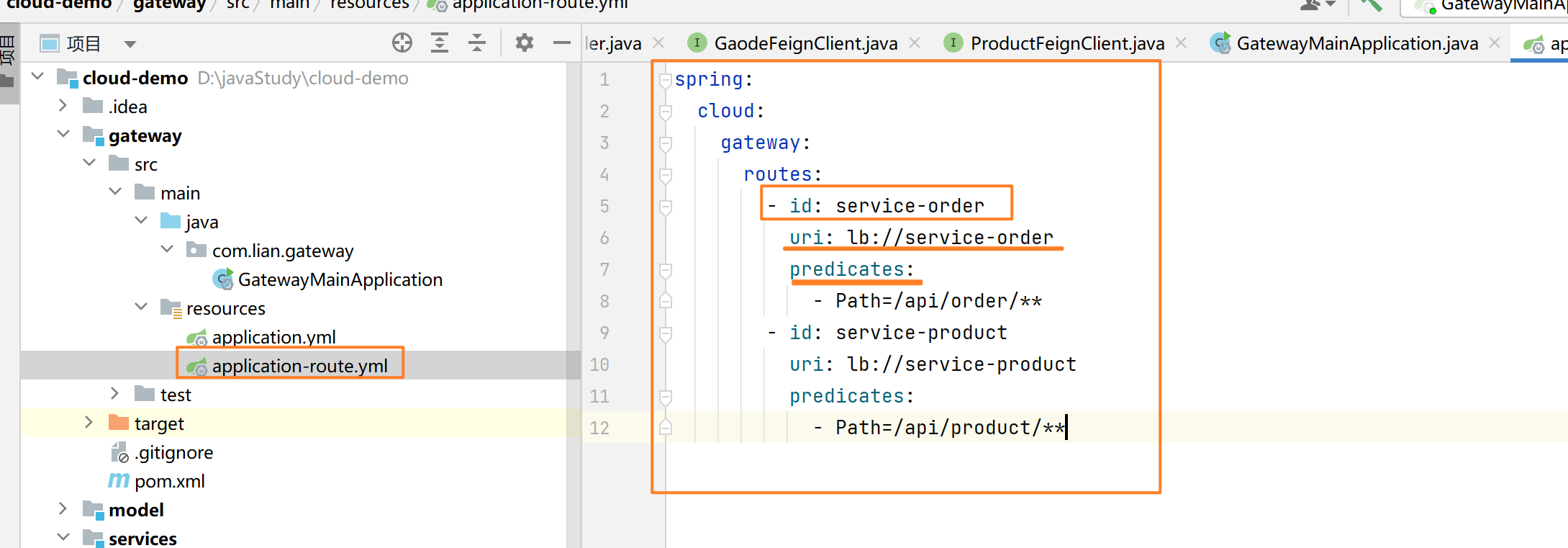Image resolution: width=1568 pixels, height=548 pixels.
Task: Click the build hammer icon in top toolbar
Action: pos(1371,4)
